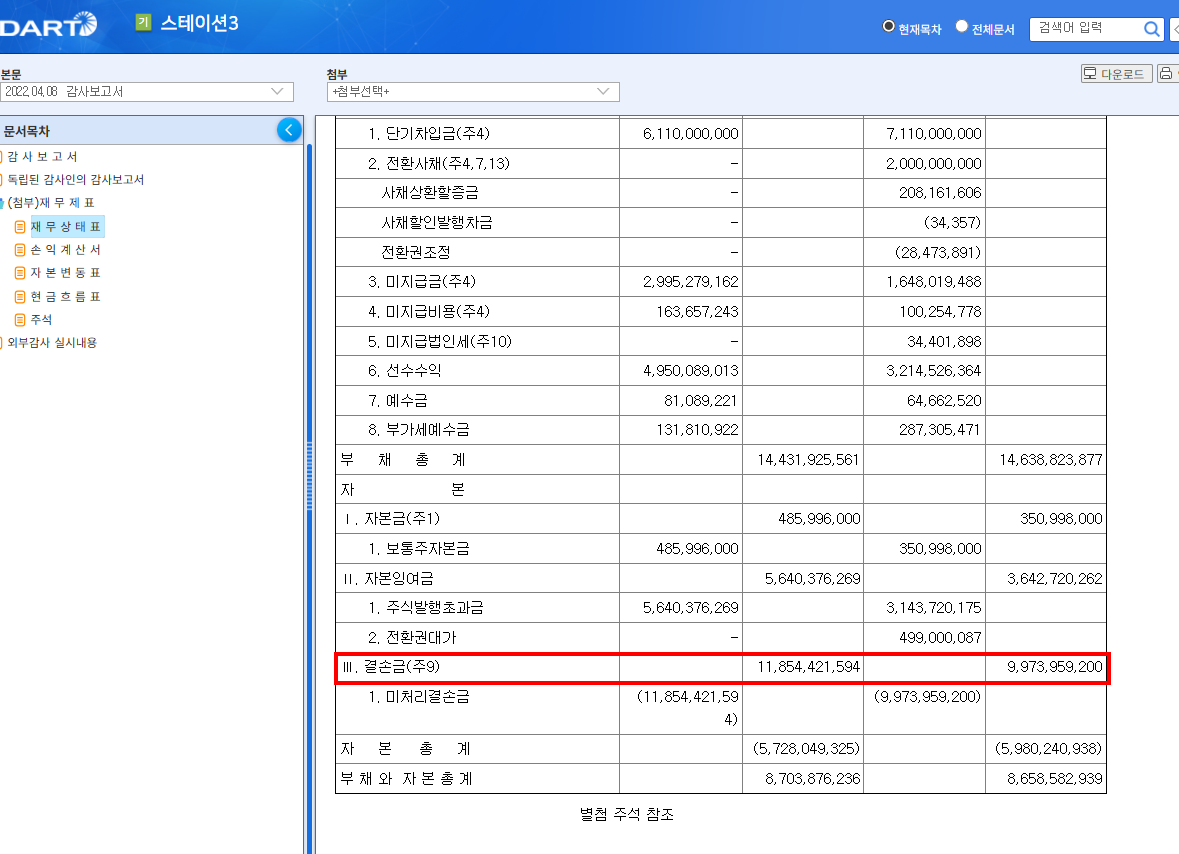Open 독립된 감사인의 감사보고서 tree item
Viewport: 1179px width, 854px height.
75,180
